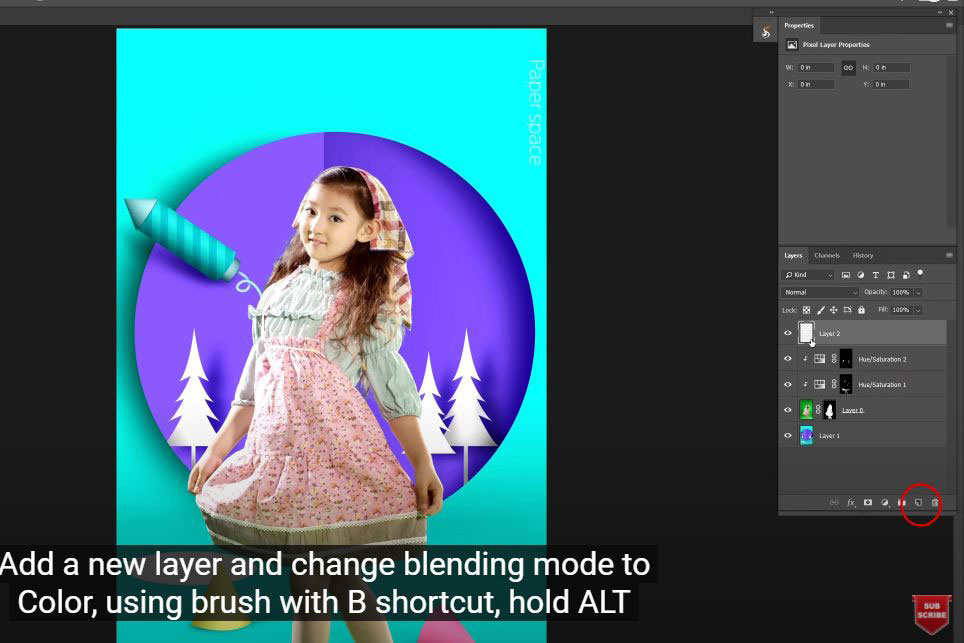Select the Layer 1 name
The image size is (964, 643).
click(x=829, y=436)
